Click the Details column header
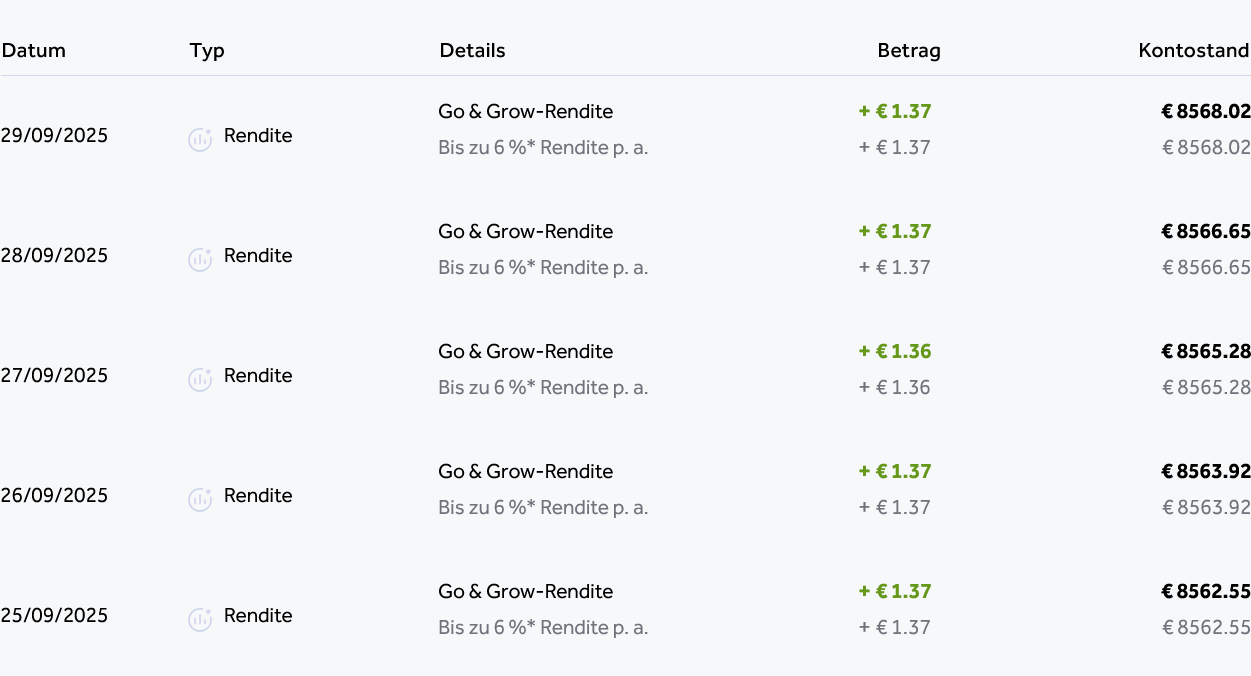Image resolution: width=1251 pixels, height=676 pixels. click(472, 51)
